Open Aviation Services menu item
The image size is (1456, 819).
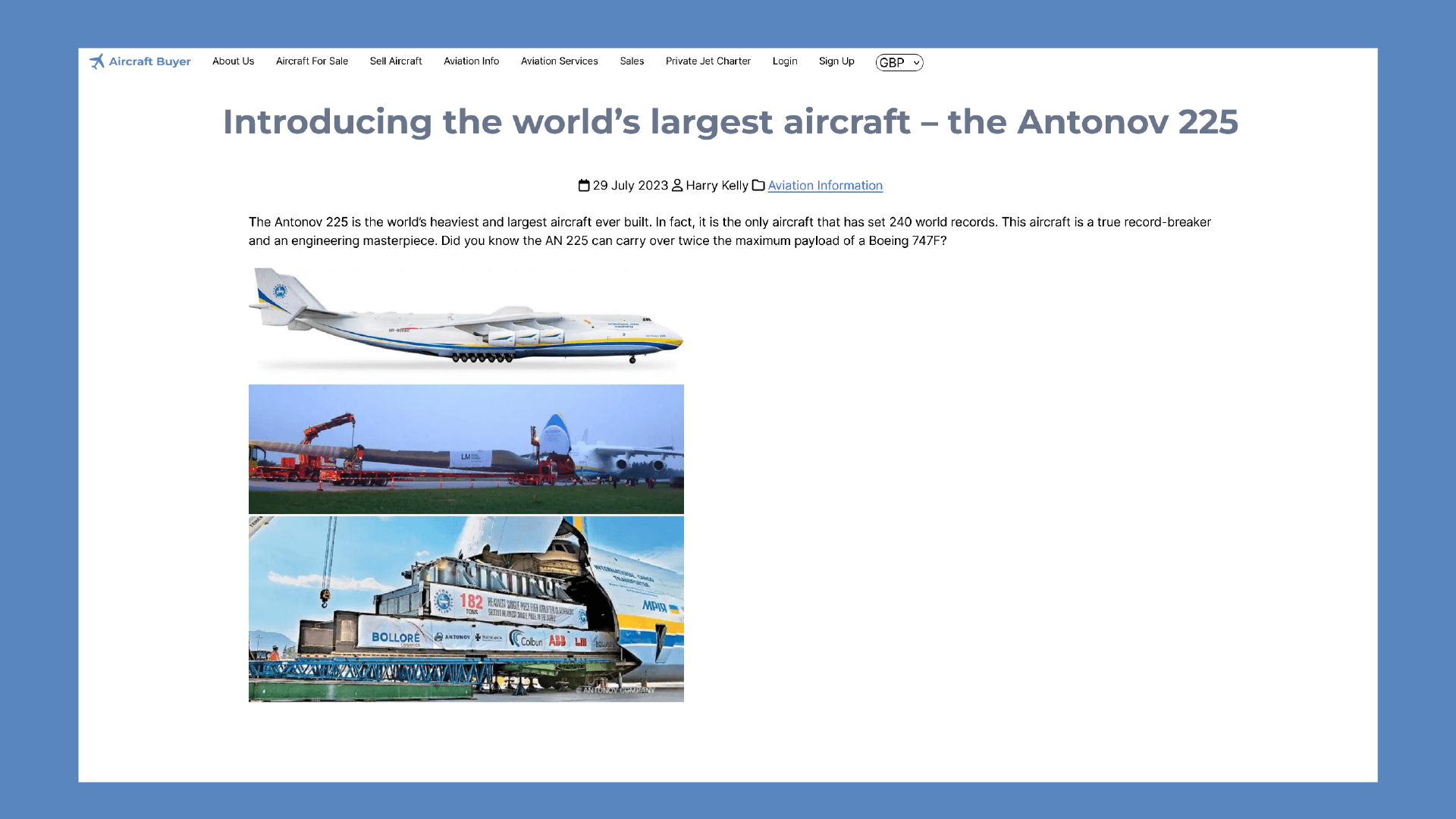coord(560,61)
